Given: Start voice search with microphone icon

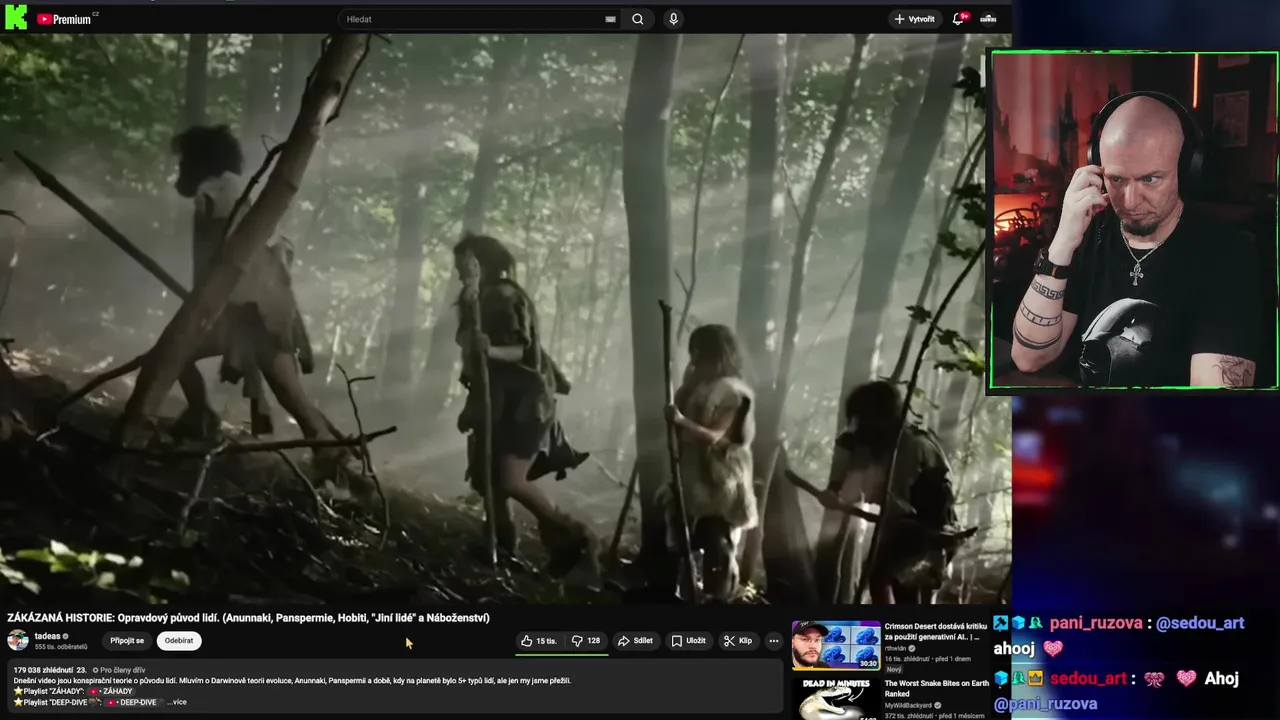Looking at the screenshot, I should click(673, 19).
